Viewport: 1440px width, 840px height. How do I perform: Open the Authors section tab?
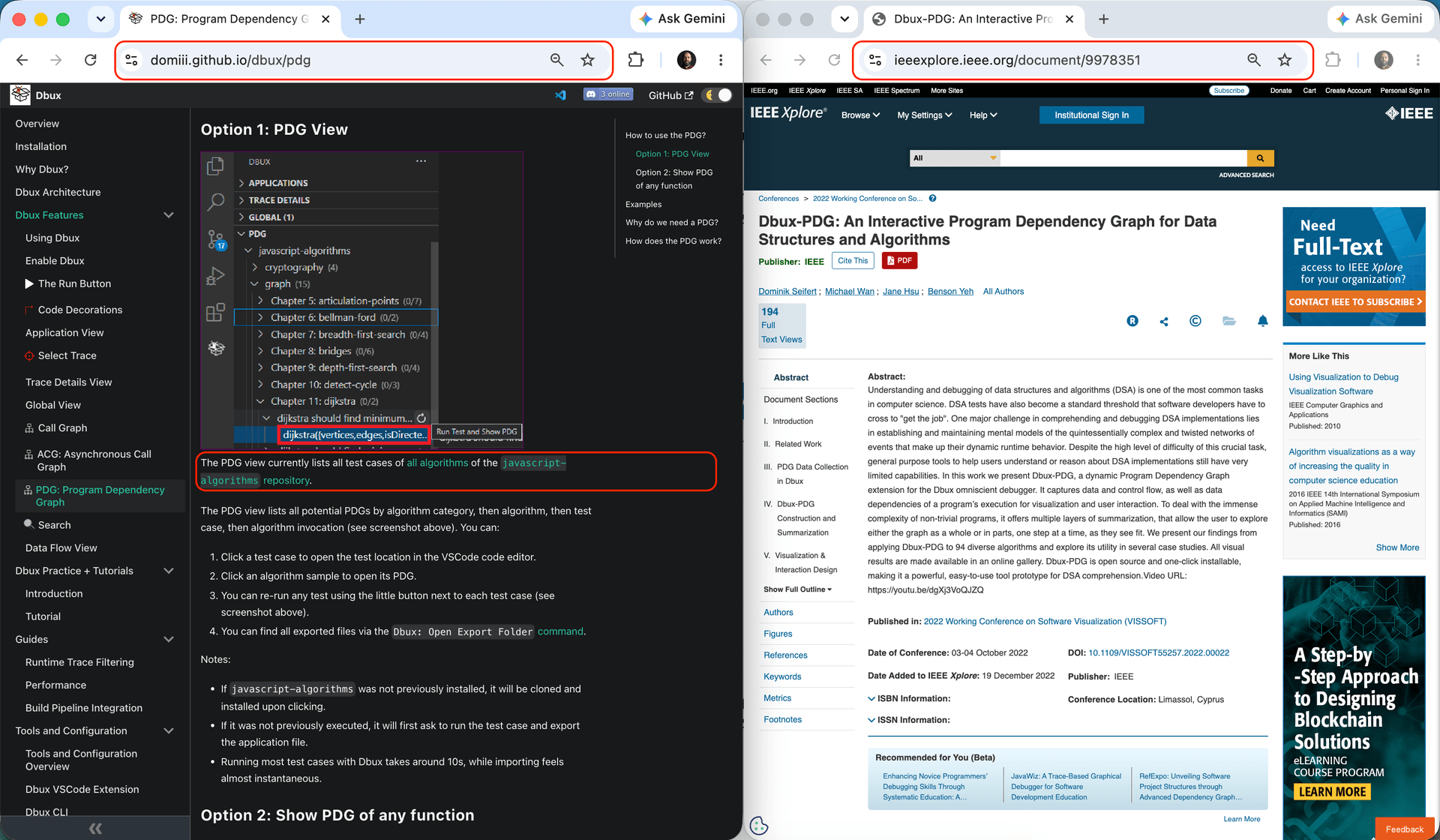pos(778,613)
